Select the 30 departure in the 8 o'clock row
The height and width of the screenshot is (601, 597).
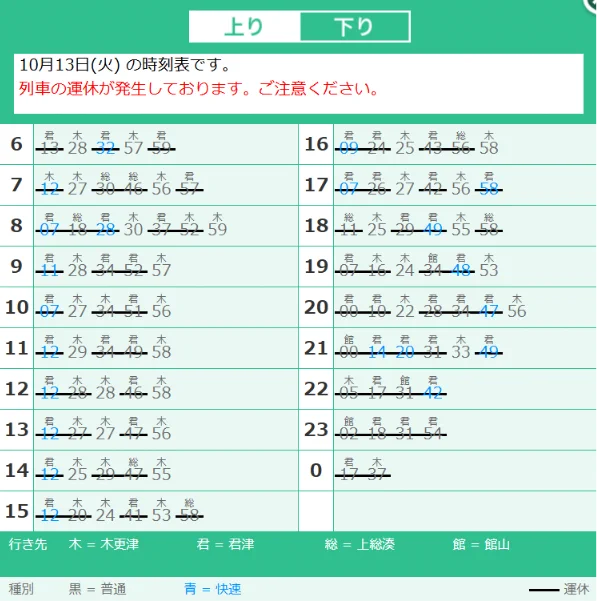pyautogui.click(x=133, y=230)
